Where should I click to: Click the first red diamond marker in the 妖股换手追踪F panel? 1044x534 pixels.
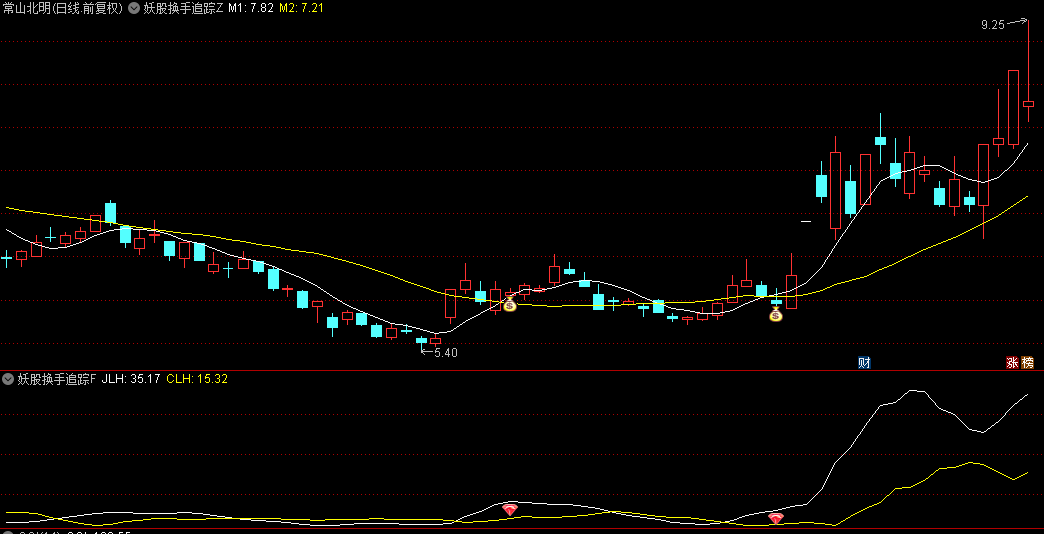click(x=510, y=510)
